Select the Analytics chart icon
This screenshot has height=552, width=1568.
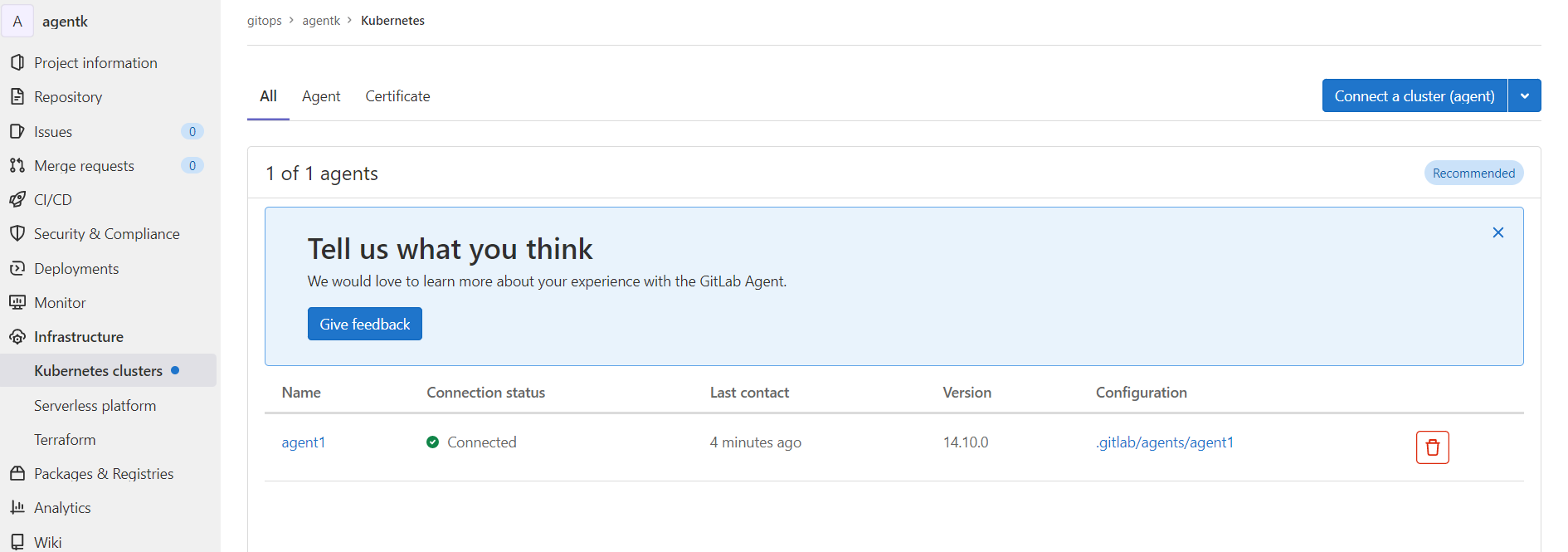(x=18, y=507)
